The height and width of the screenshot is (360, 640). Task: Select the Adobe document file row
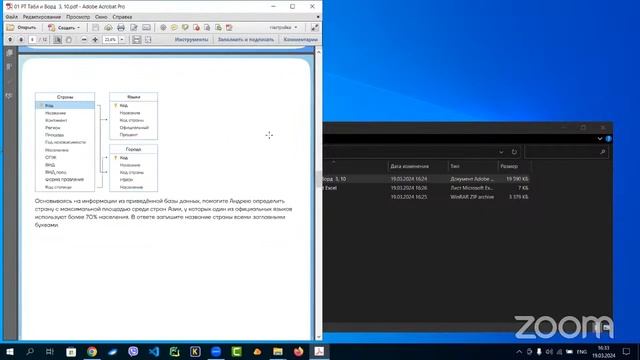(426, 179)
